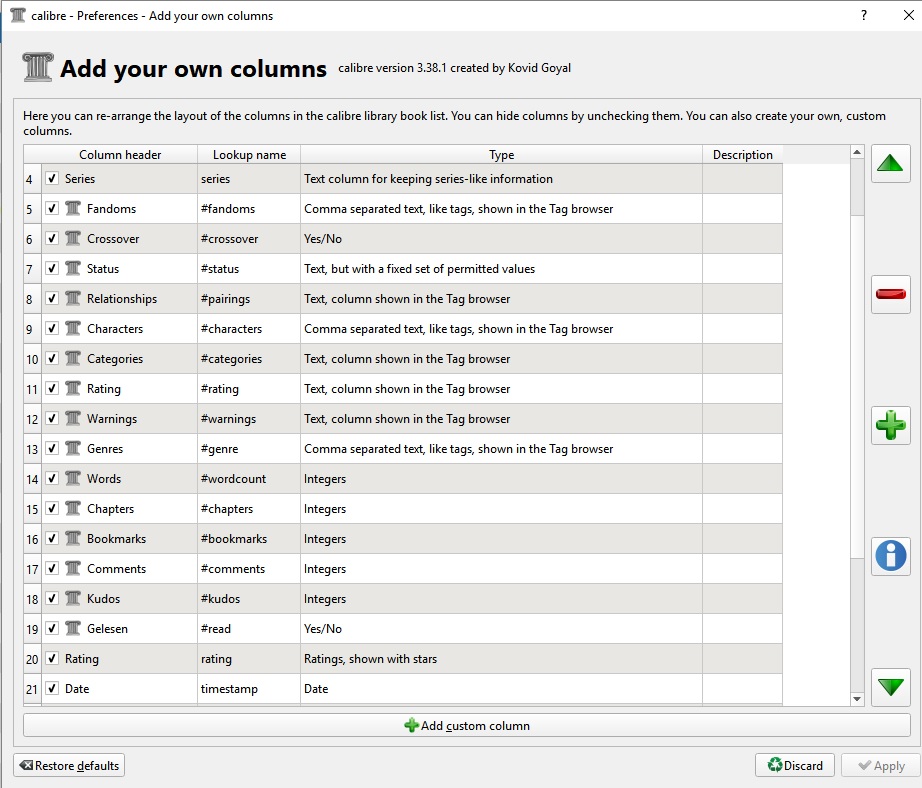922x788 pixels.
Task: Click the Lookup name column heading
Action: pos(249,155)
